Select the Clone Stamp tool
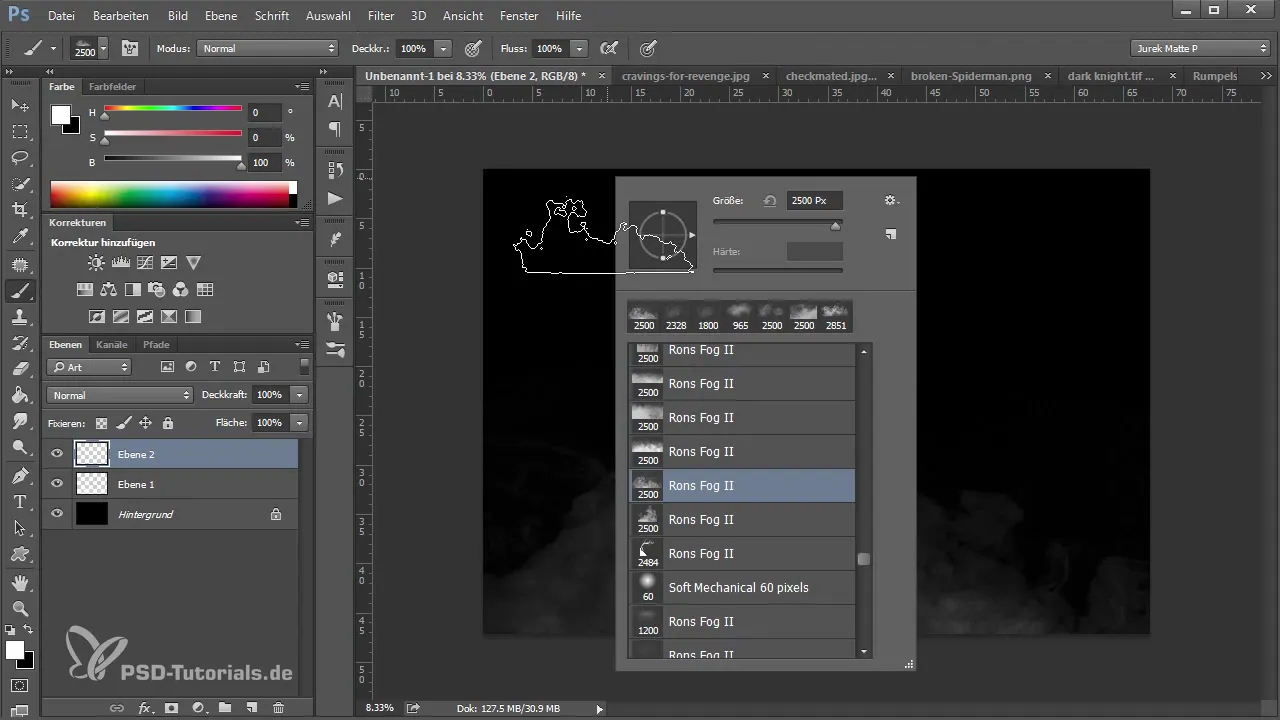 tap(20, 317)
